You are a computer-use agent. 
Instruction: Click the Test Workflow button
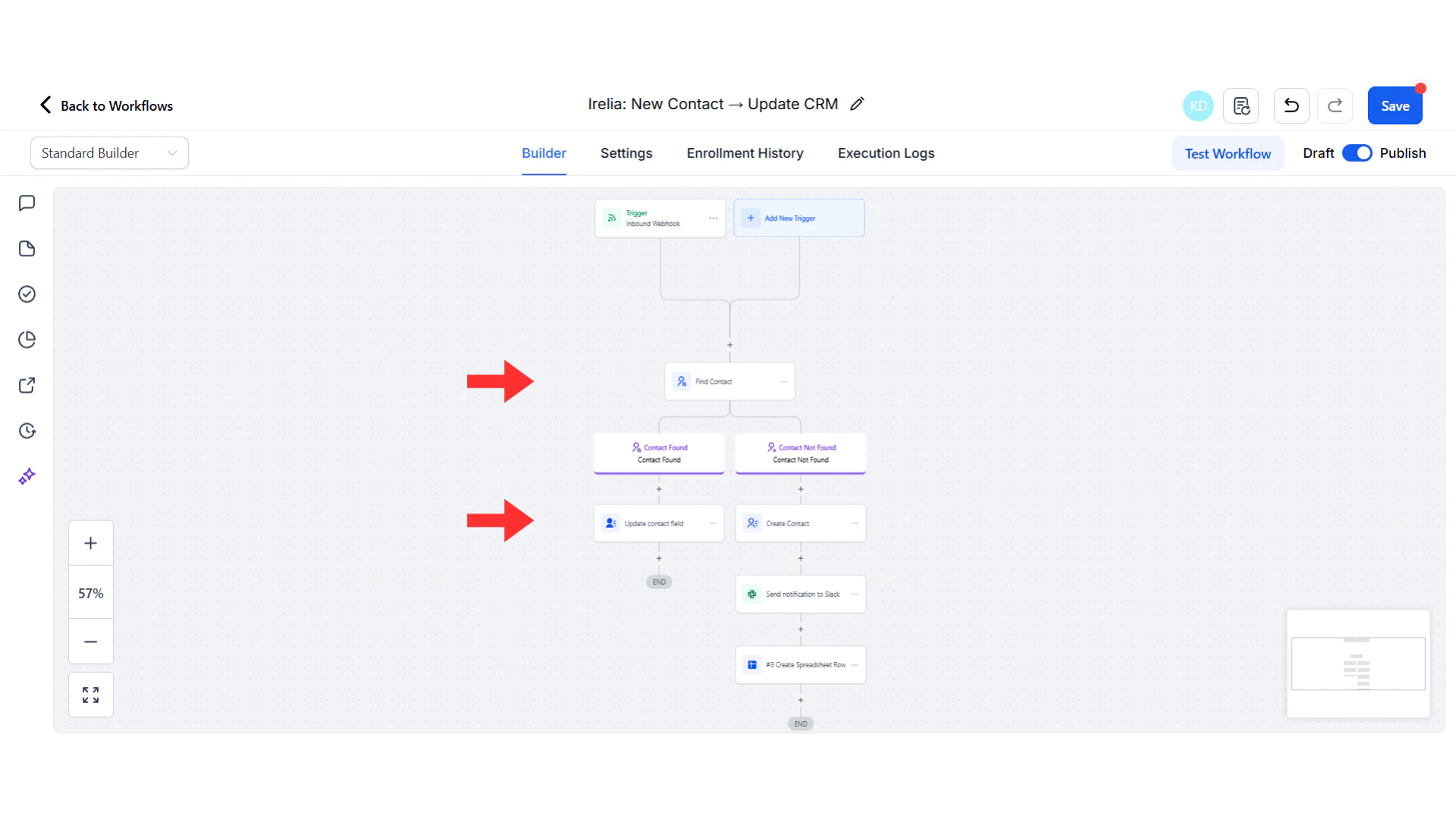point(1228,152)
